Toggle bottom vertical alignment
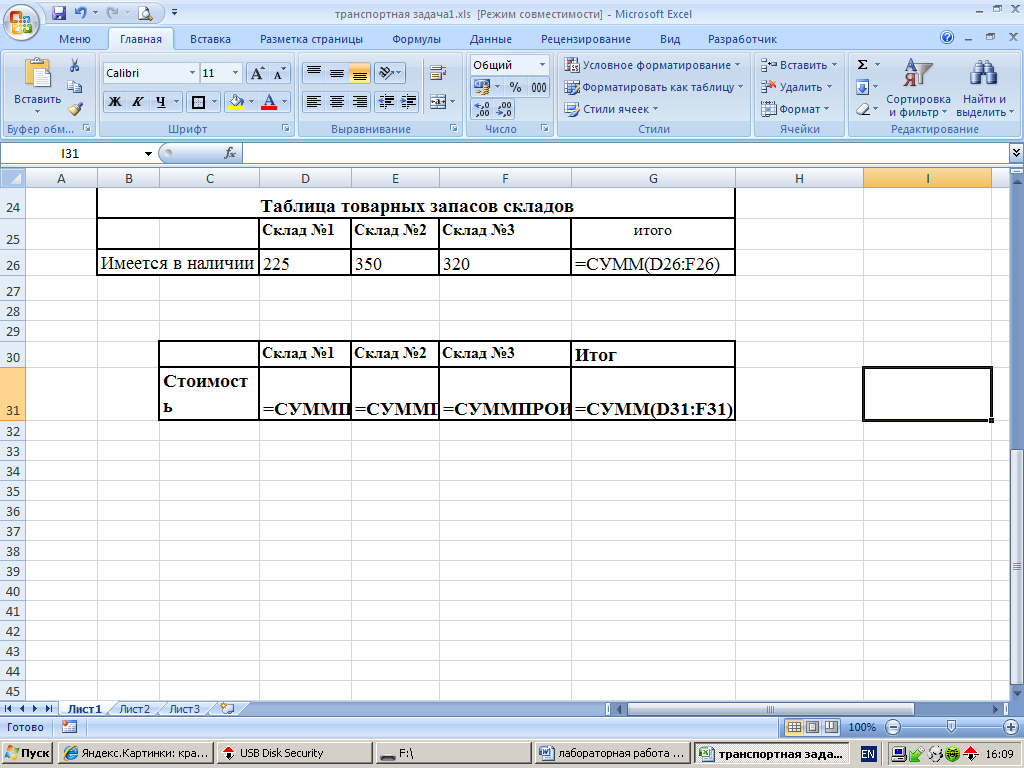 359,73
